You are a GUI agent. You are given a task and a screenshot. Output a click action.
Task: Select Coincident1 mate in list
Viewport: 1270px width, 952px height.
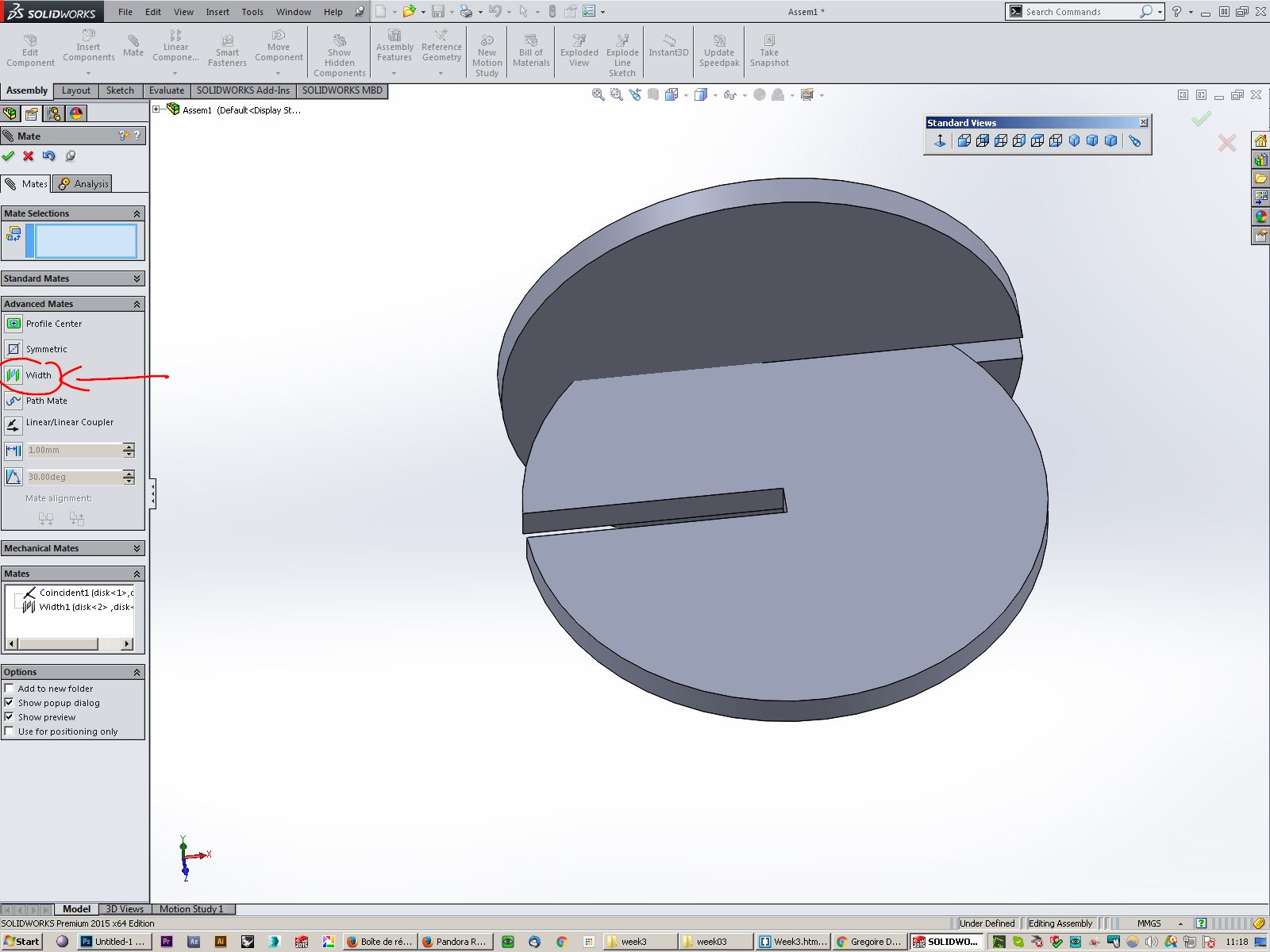click(x=79, y=593)
